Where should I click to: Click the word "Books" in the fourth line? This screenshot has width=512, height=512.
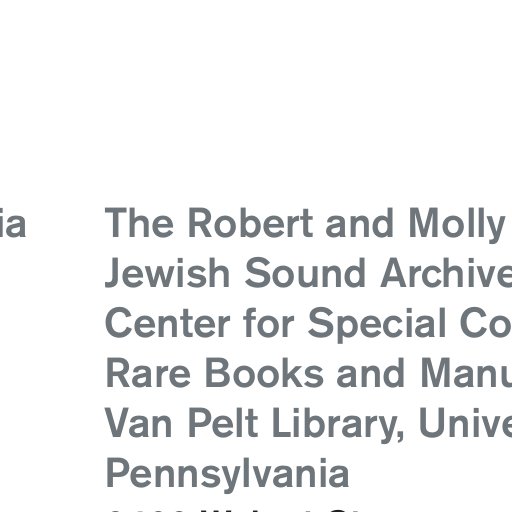pos(265,373)
